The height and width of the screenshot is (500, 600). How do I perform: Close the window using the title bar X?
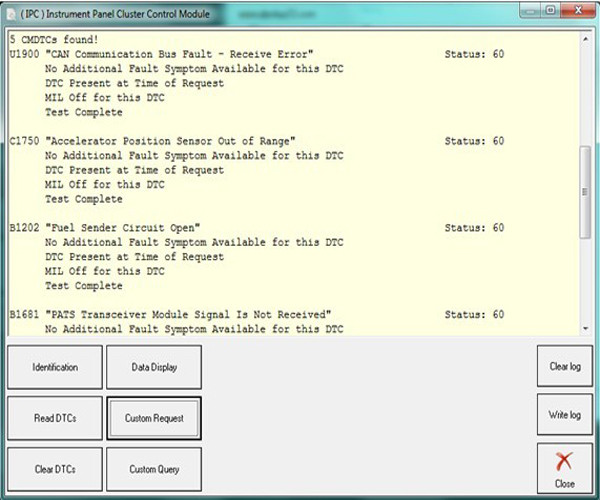pos(575,11)
